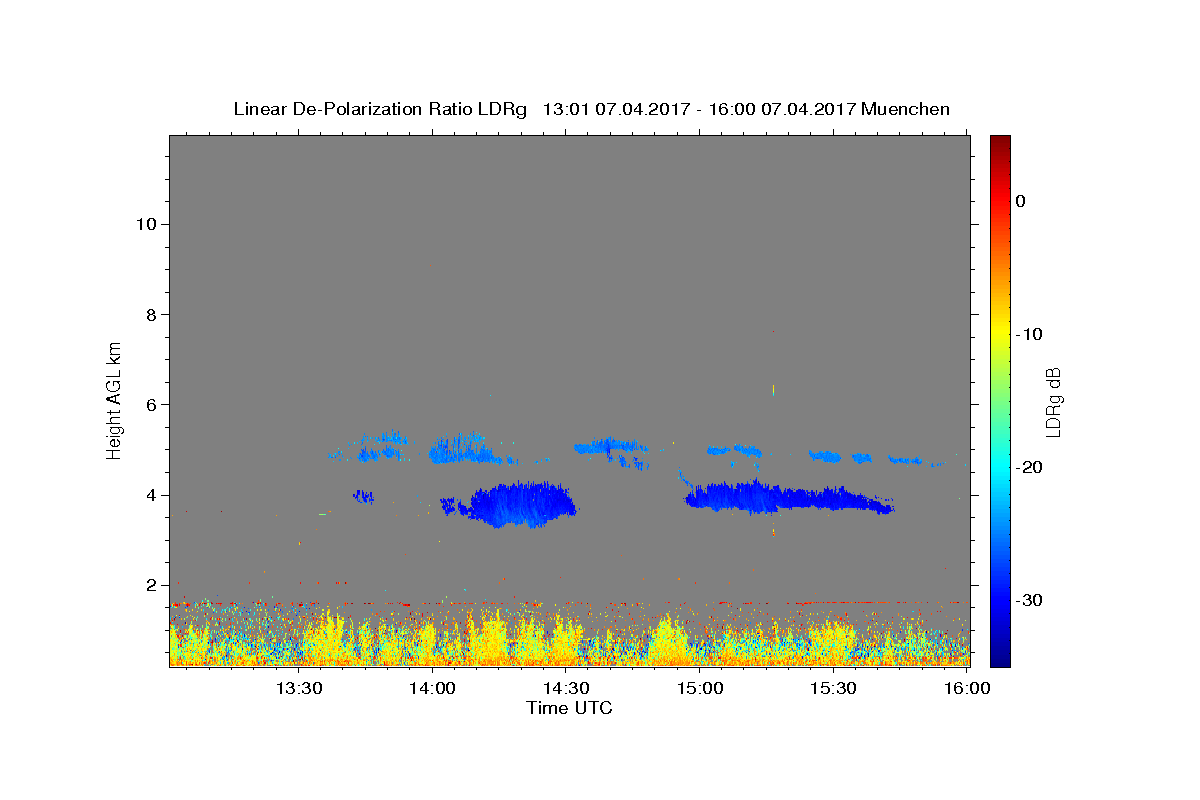The width and height of the screenshot is (1200, 800).
Task: Click the 15:30 time axis label
Action: 833,688
